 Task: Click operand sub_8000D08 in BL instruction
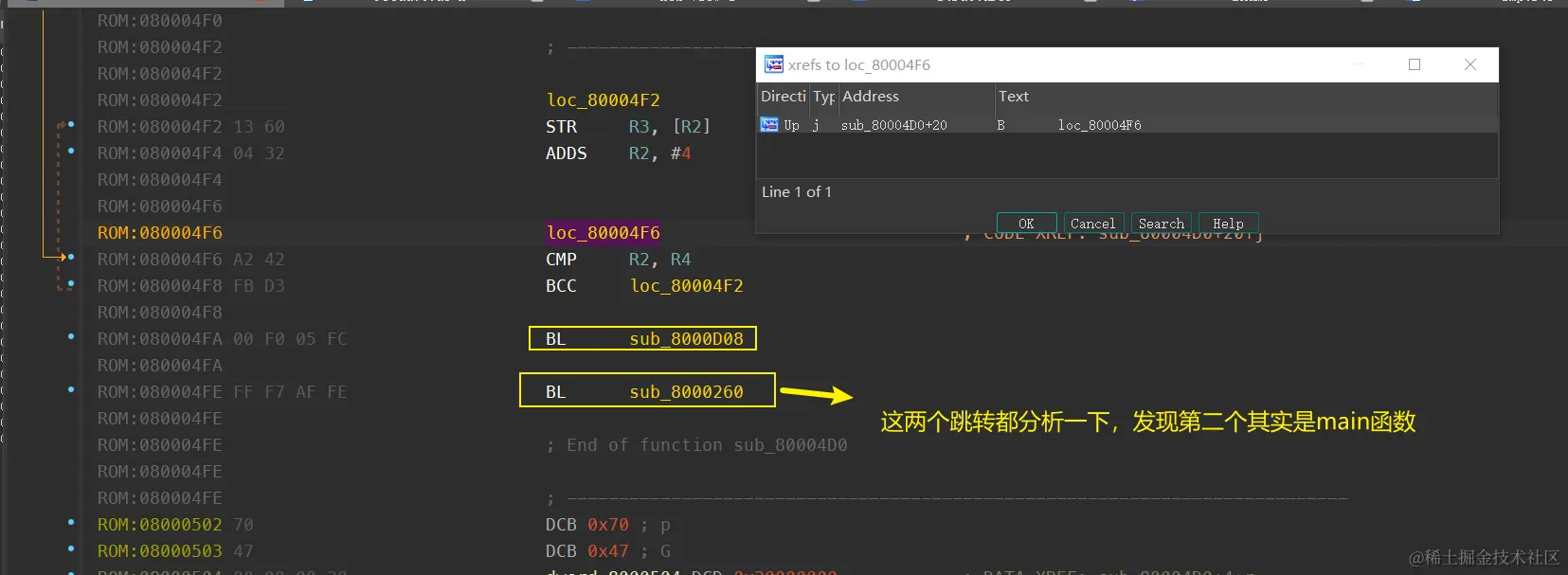(x=686, y=339)
